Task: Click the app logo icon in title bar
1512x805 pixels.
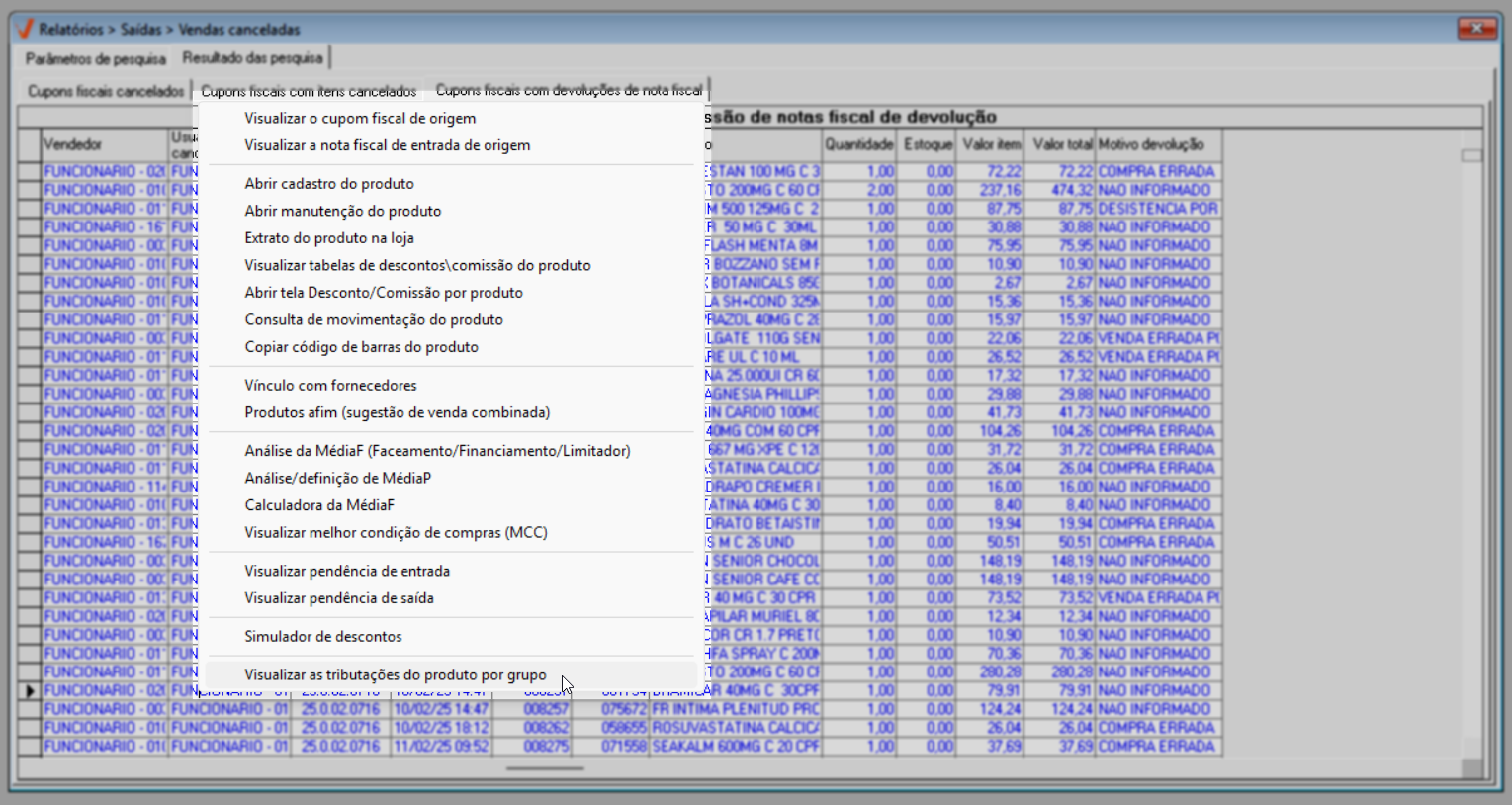Action: pos(25,29)
